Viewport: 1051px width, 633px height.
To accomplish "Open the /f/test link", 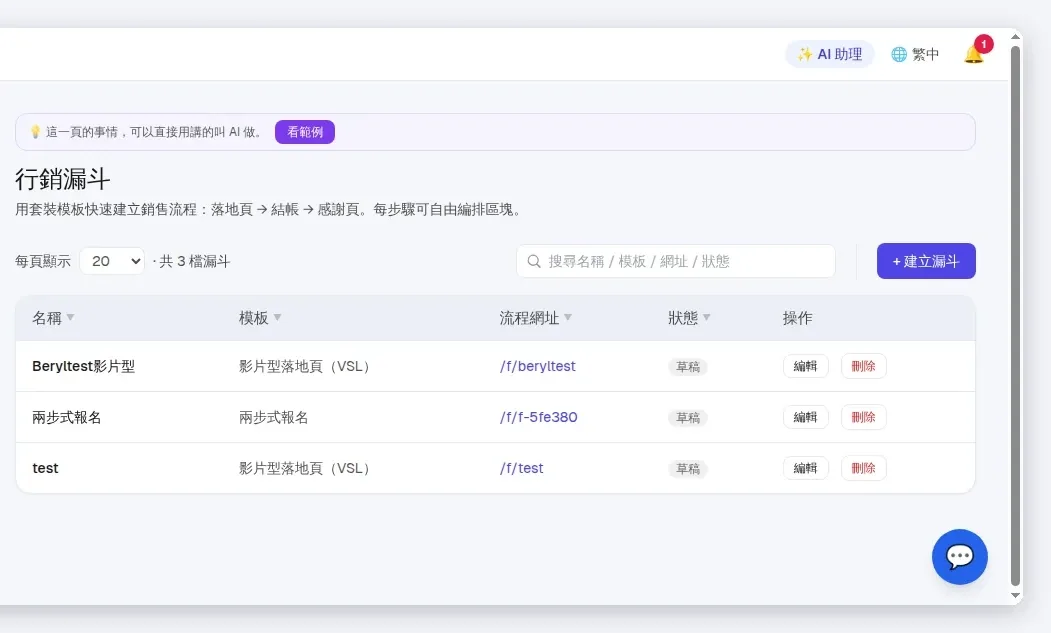I will pos(521,468).
